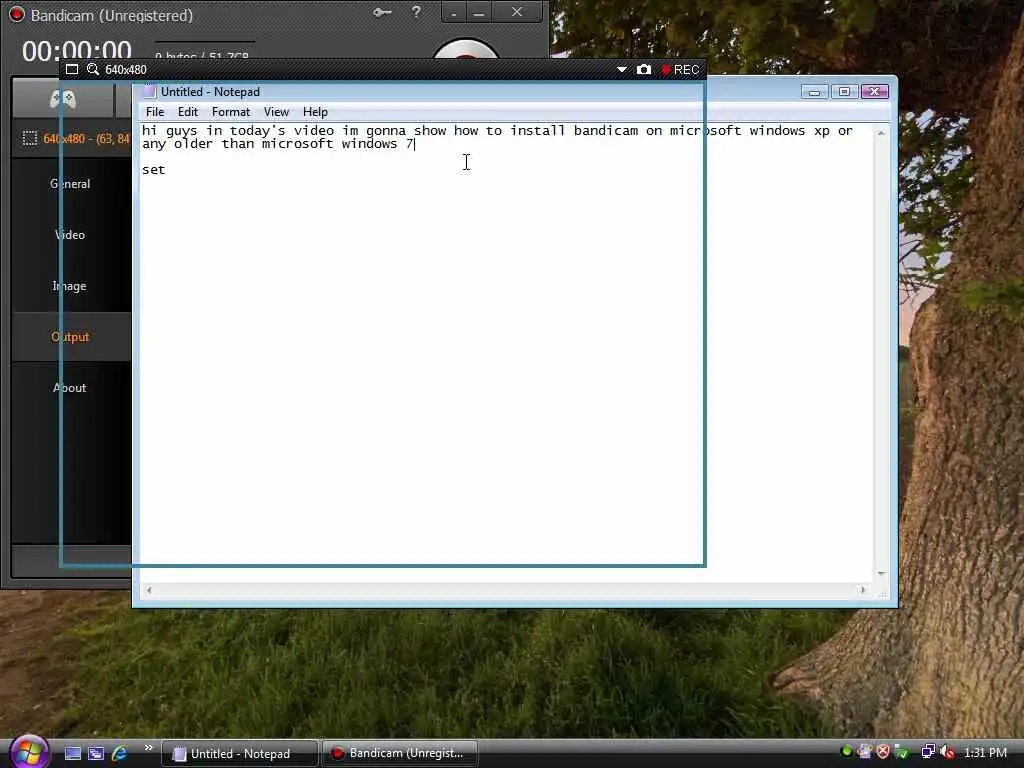This screenshot has height=768, width=1024.
Task: Click the muted volume tray icon
Action: [948, 752]
